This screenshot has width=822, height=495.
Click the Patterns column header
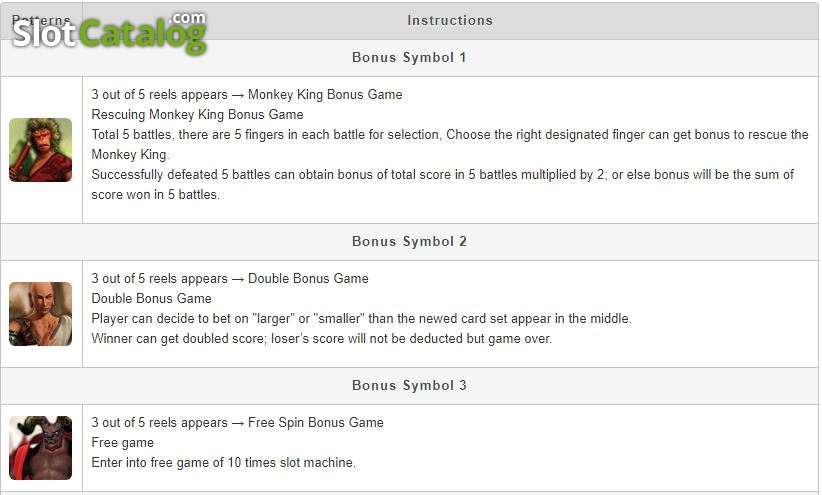click(41, 20)
